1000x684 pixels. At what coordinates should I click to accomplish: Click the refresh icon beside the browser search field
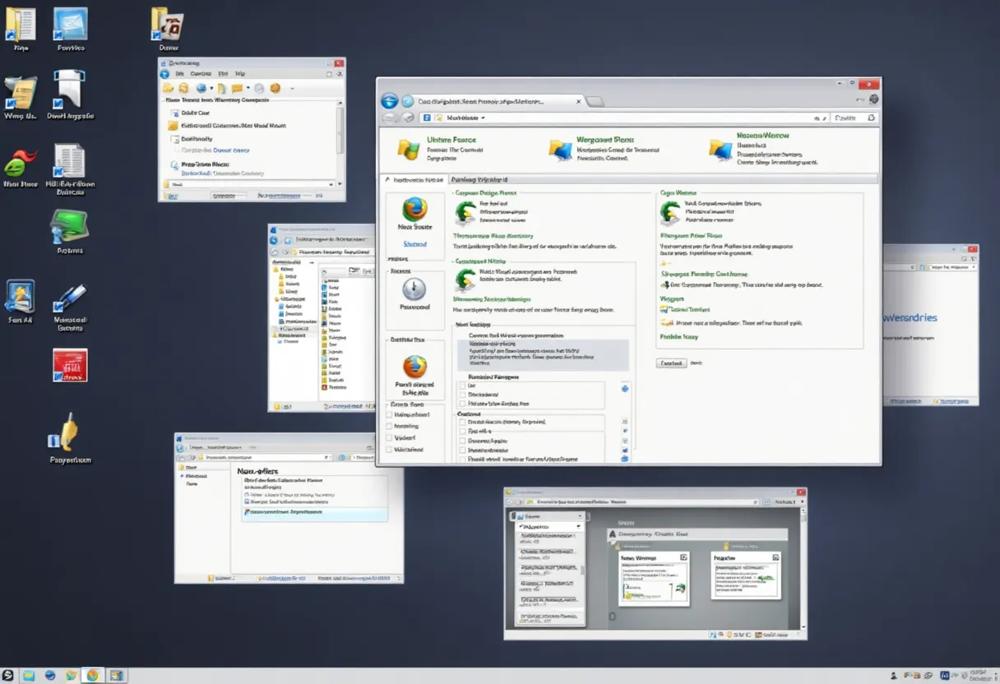click(x=871, y=118)
